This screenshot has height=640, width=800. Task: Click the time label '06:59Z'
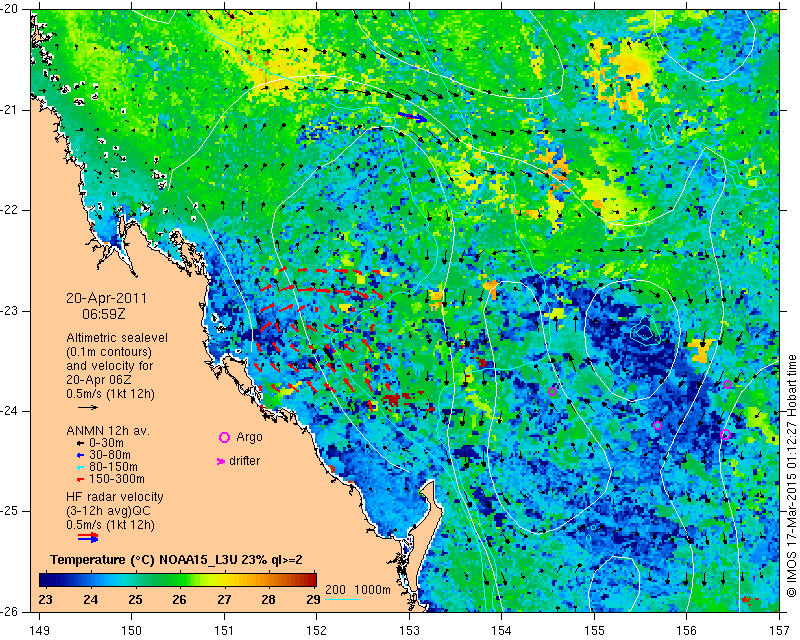click(104, 314)
